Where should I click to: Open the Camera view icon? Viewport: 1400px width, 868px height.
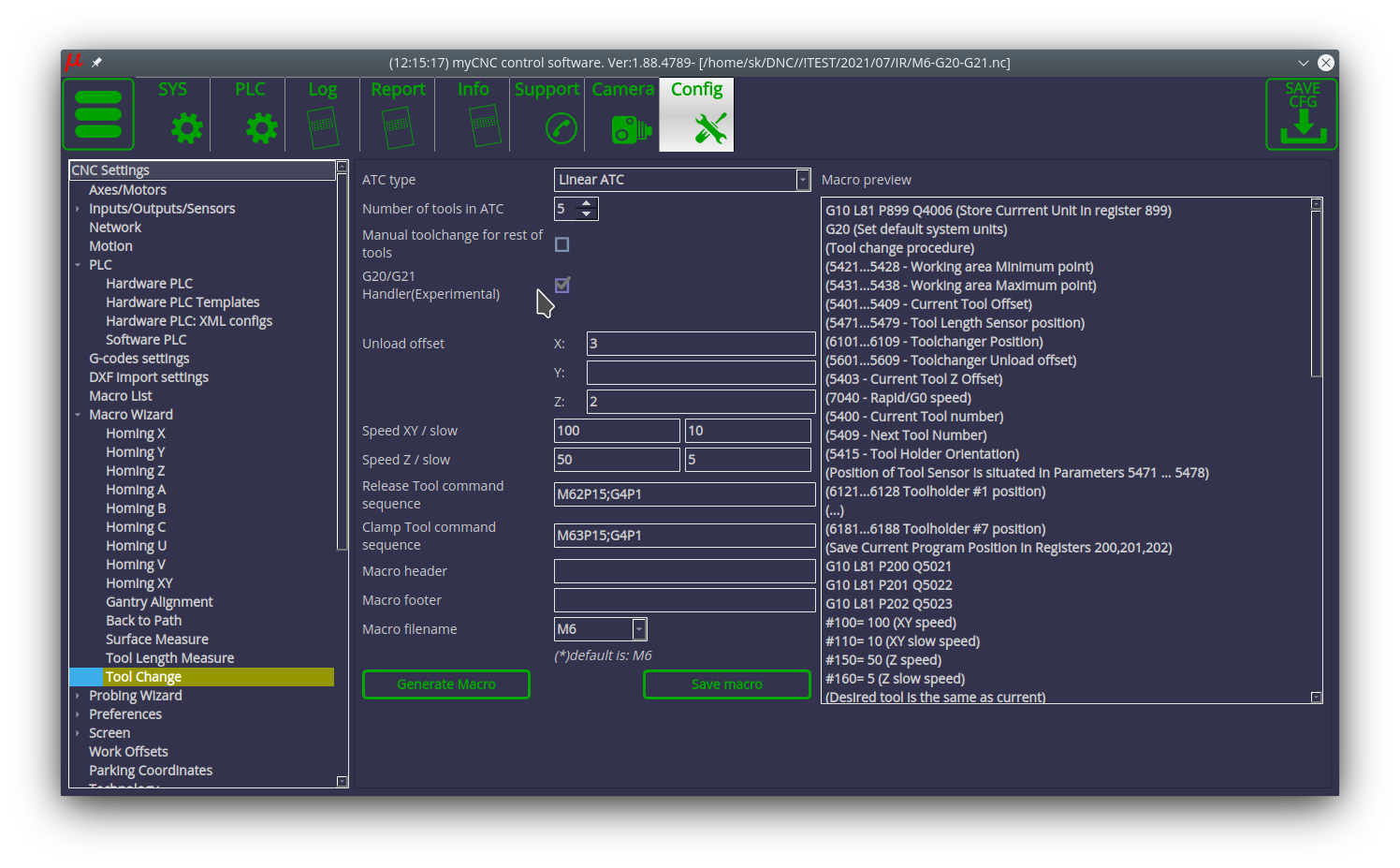point(630,128)
